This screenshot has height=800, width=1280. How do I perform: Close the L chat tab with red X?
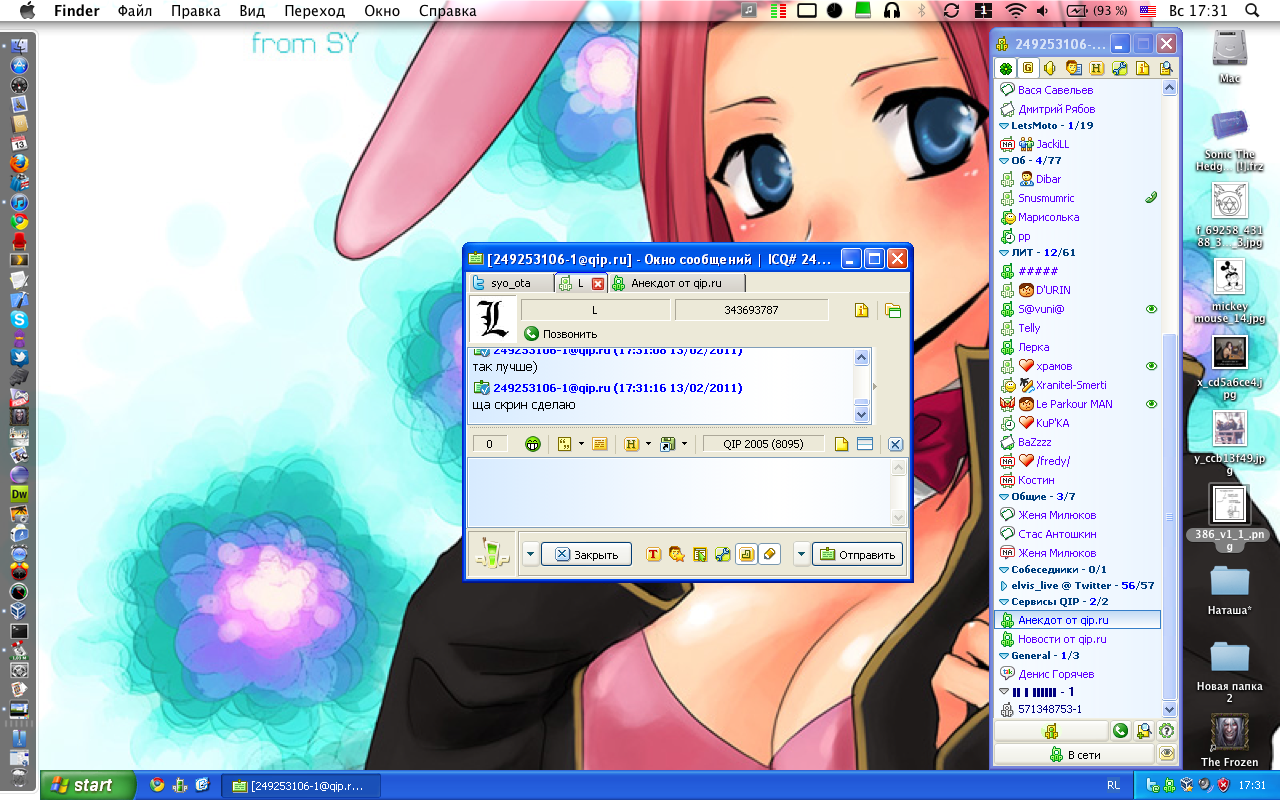598,284
